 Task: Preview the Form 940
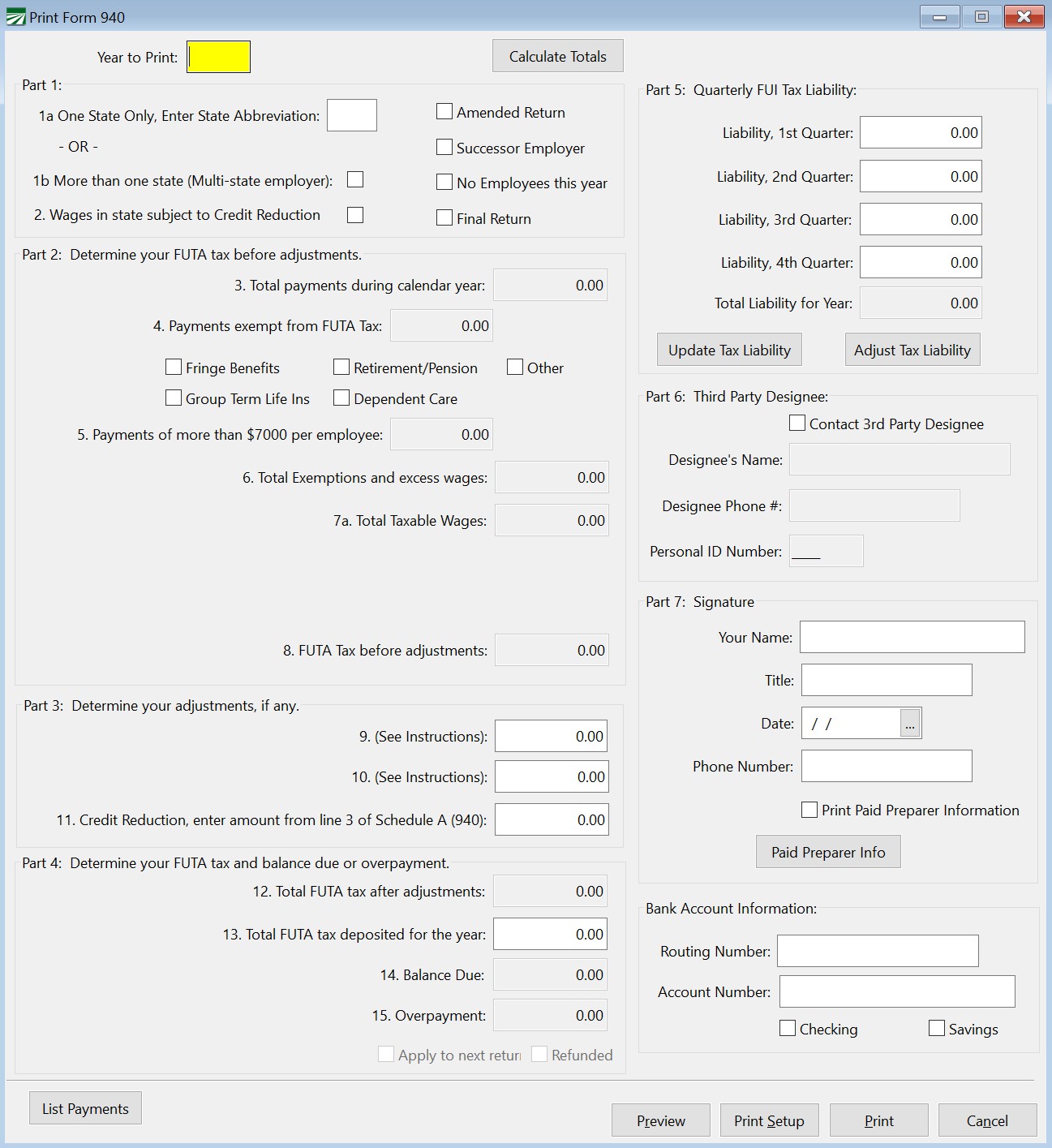click(660, 1120)
